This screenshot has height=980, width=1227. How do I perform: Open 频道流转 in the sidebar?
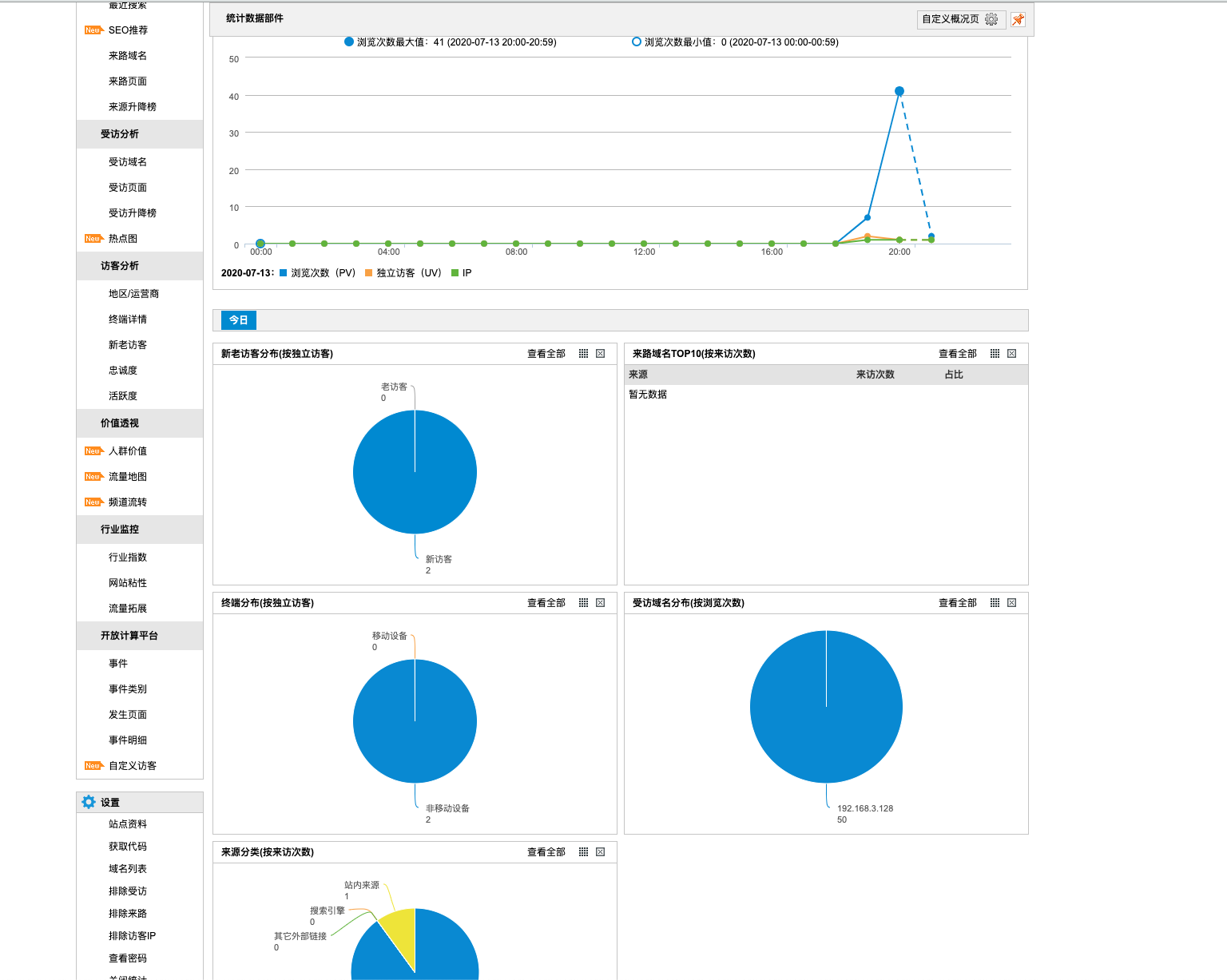point(128,502)
